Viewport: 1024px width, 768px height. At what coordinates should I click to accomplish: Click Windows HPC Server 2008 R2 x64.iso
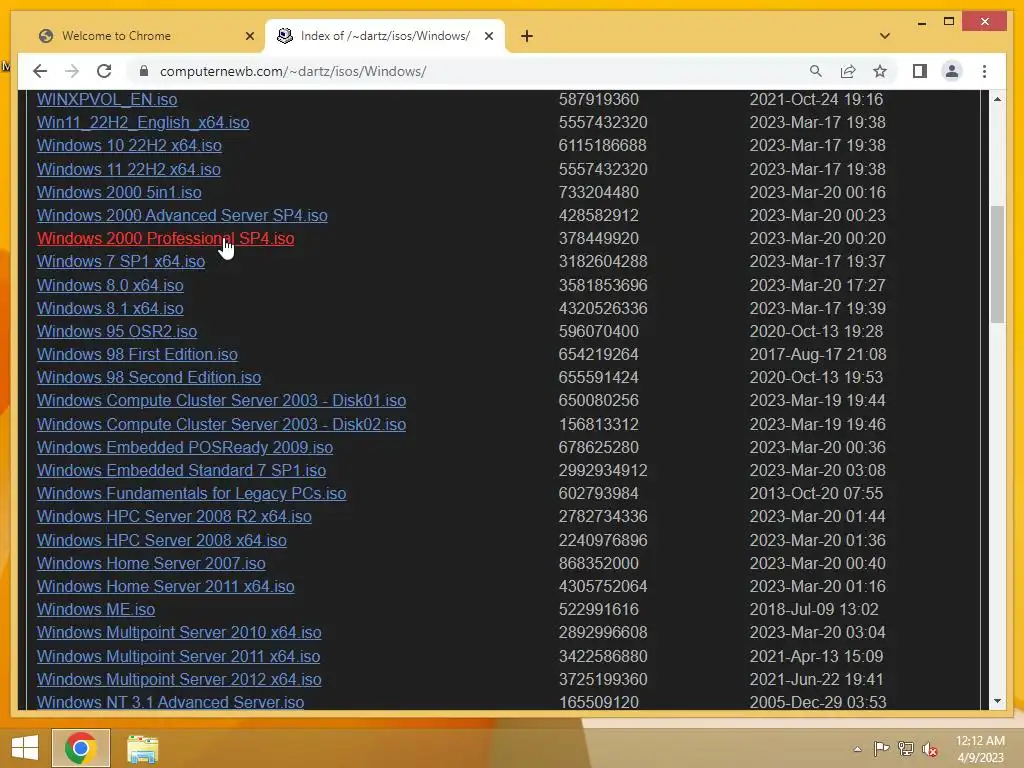coord(174,516)
